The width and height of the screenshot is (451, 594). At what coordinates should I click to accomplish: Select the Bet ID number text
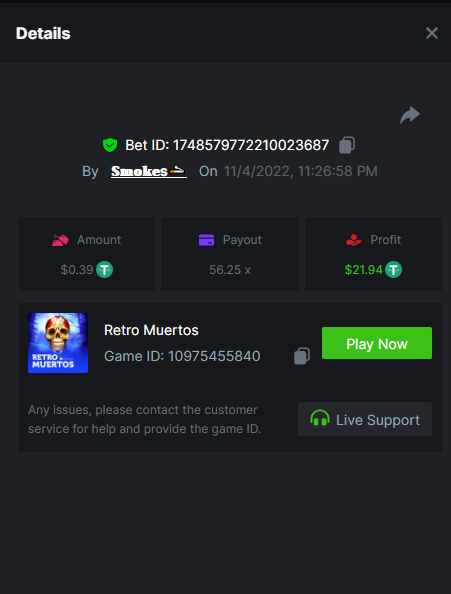click(x=251, y=145)
